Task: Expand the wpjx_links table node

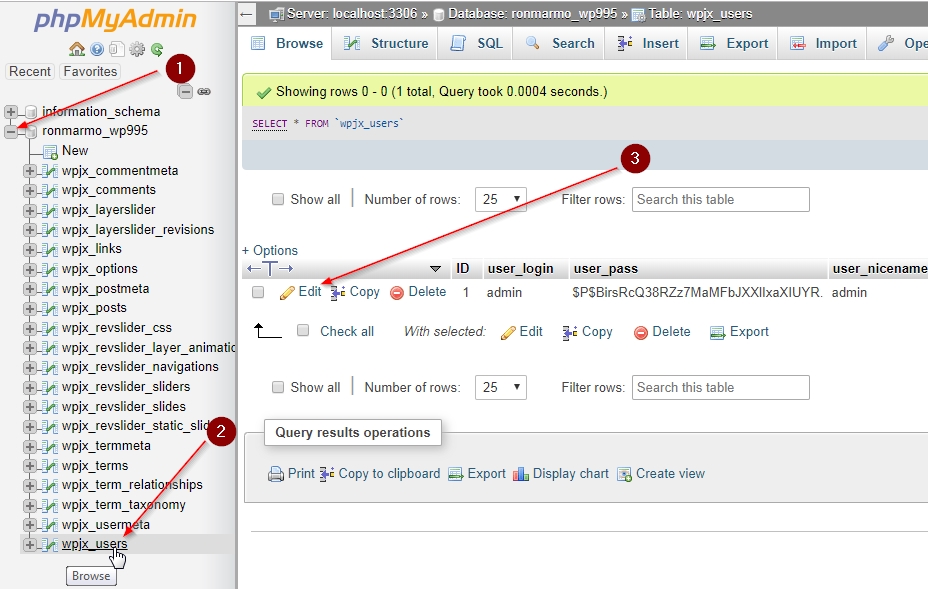Action: pyautogui.click(x=29, y=249)
